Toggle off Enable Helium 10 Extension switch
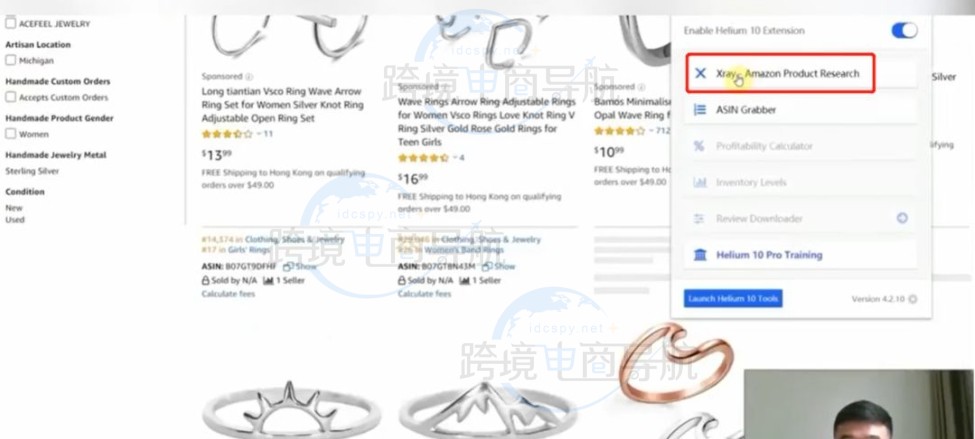 (x=904, y=30)
